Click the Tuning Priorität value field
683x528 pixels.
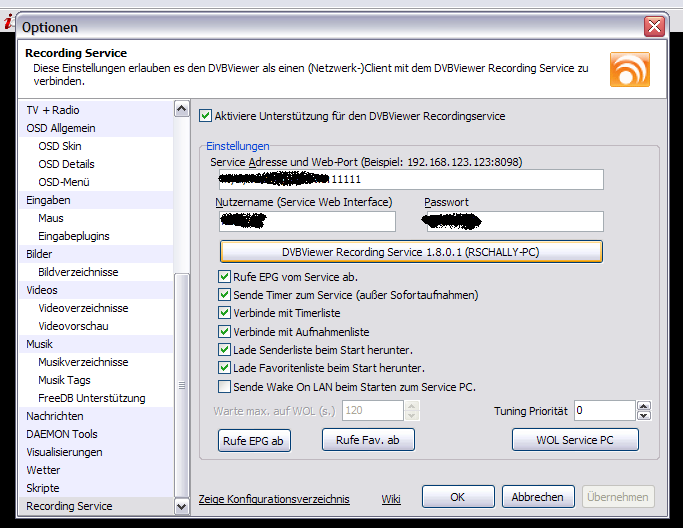coord(605,410)
